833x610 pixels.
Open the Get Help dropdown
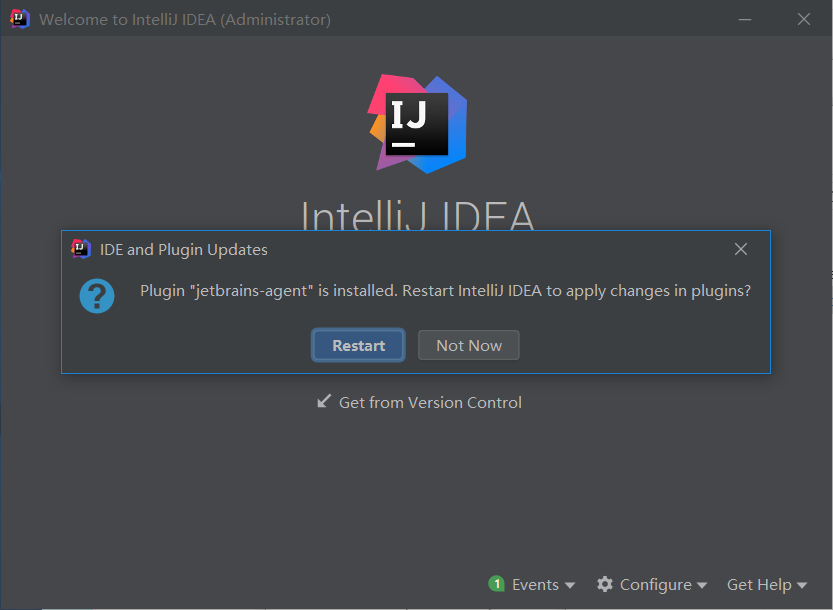click(767, 584)
